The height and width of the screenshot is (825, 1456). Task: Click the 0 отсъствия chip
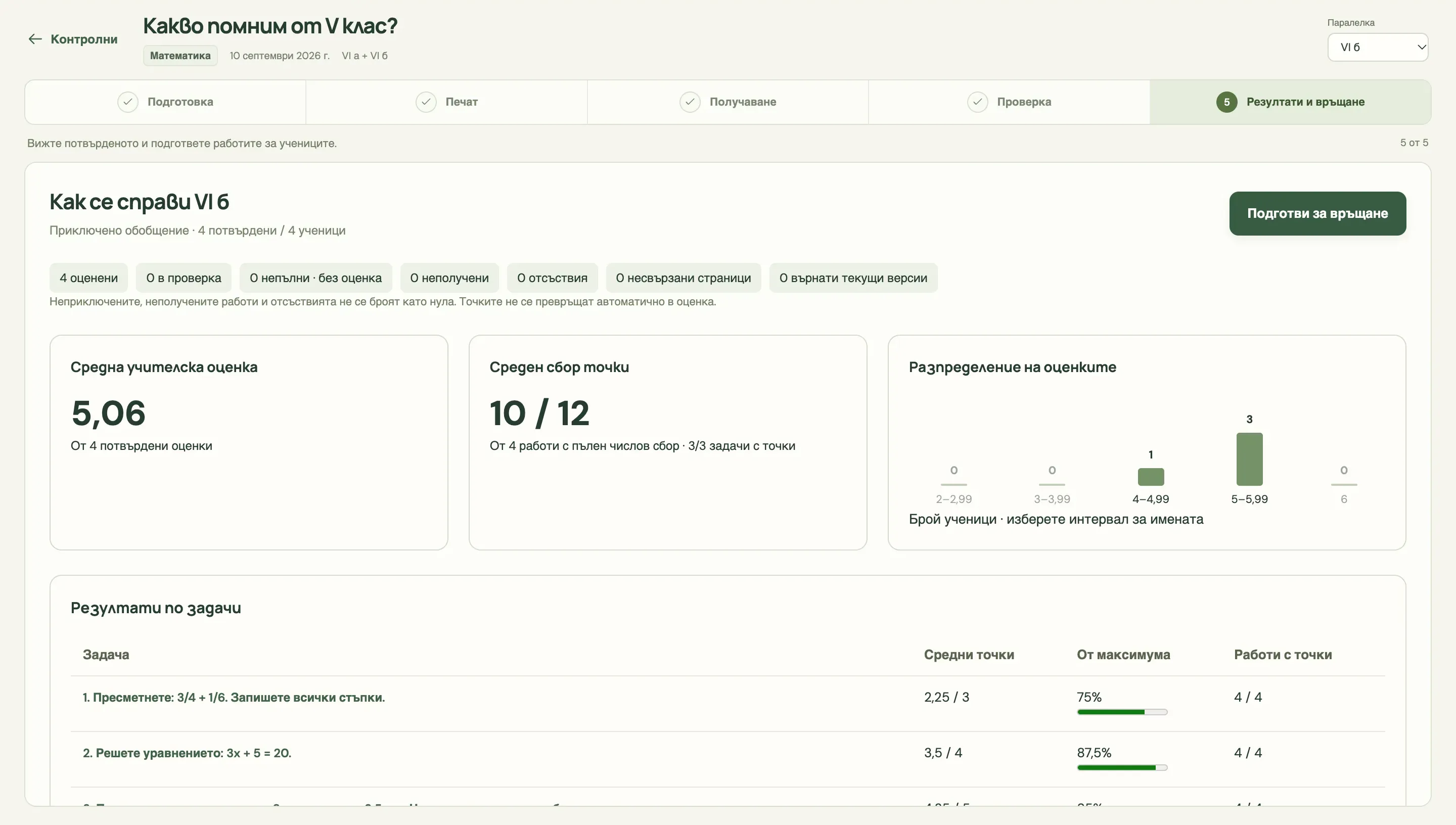click(x=553, y=278)
